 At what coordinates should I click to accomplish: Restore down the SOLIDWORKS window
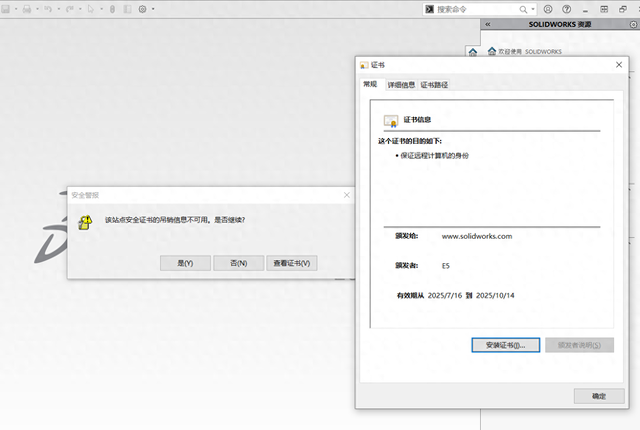623,9
